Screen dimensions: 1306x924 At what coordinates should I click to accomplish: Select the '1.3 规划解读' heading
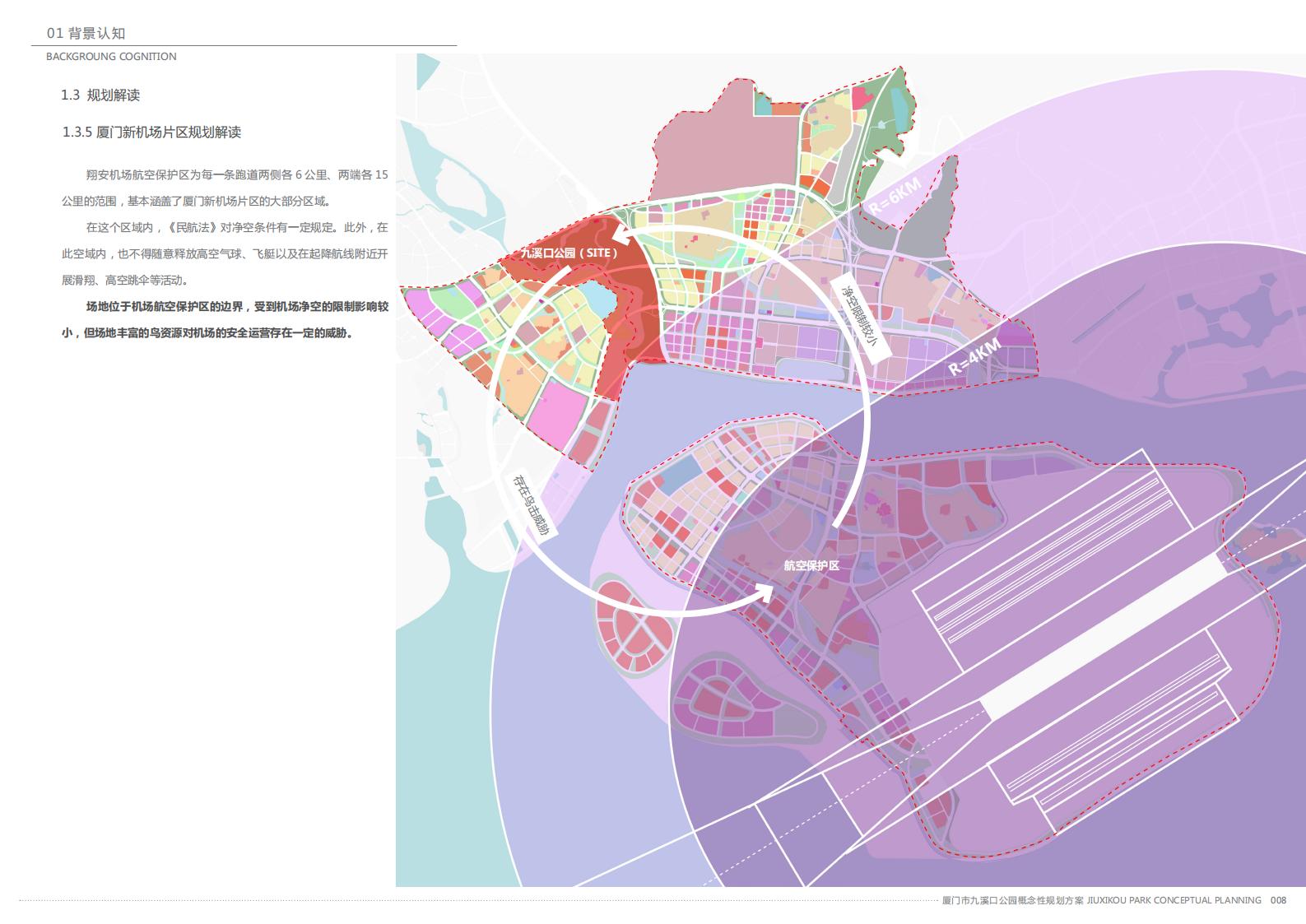100,95
